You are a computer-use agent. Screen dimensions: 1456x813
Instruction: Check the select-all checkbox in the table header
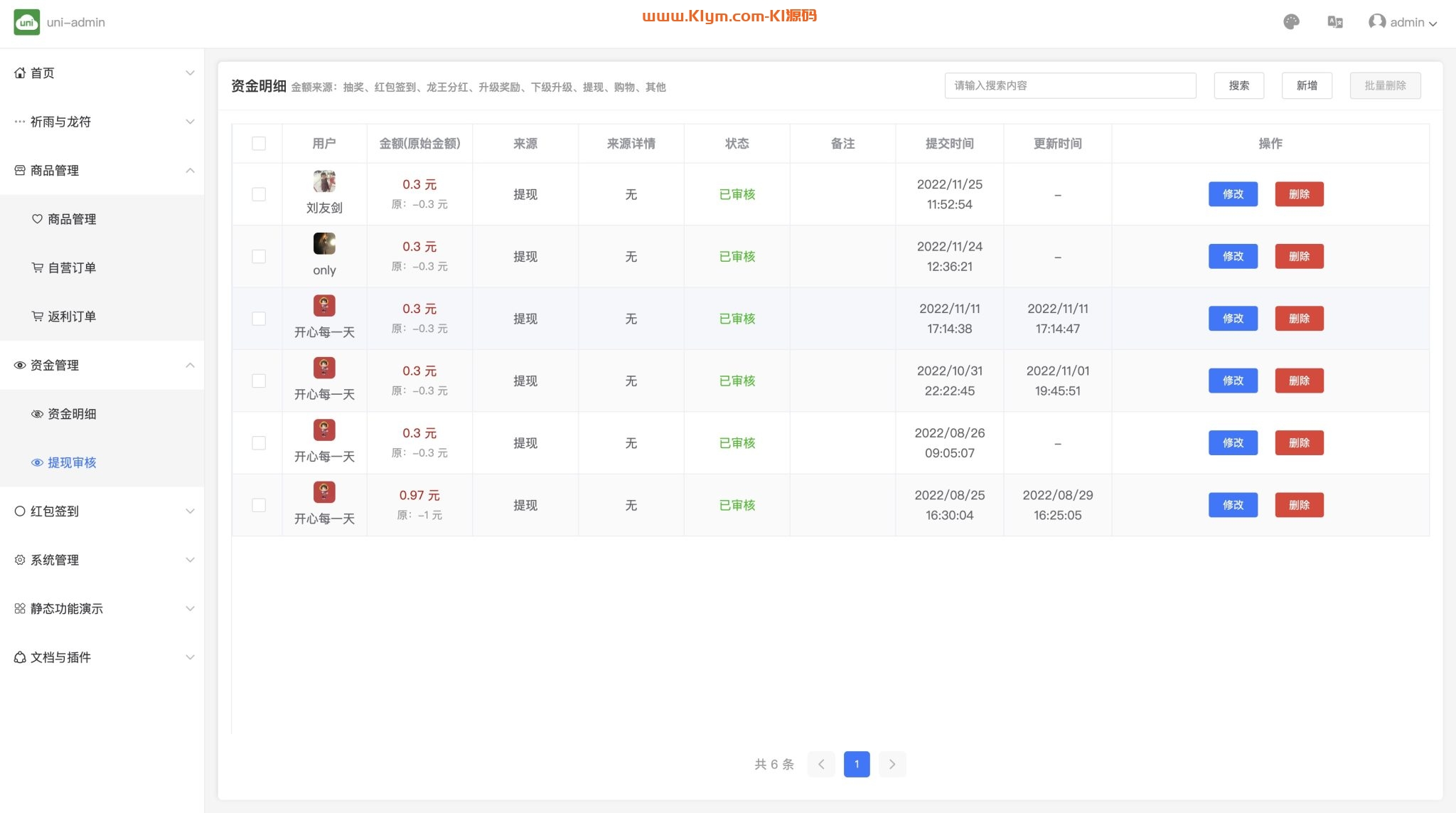(259, 144)
